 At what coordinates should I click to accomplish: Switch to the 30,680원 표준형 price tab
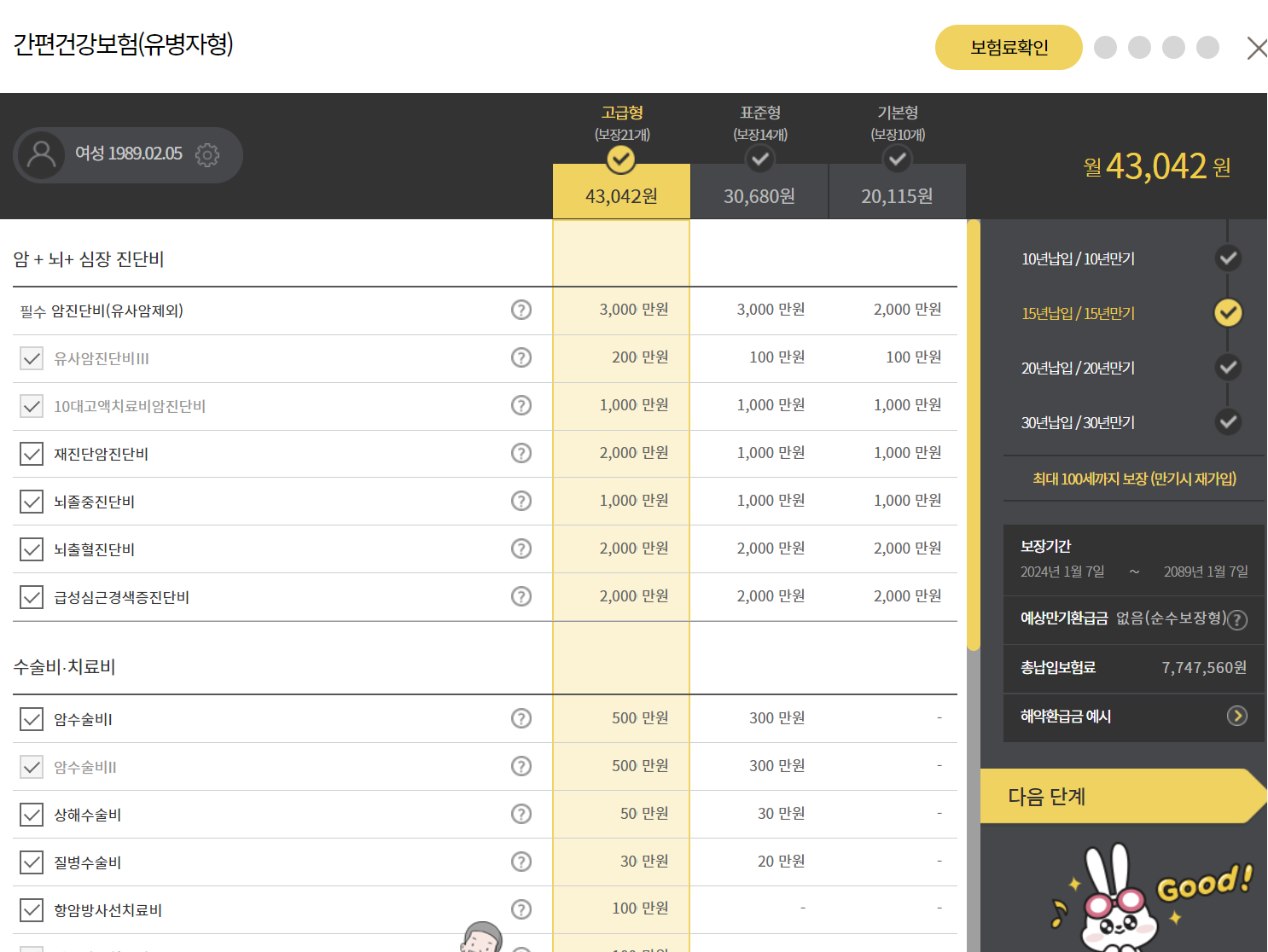[x=759, y=192]
